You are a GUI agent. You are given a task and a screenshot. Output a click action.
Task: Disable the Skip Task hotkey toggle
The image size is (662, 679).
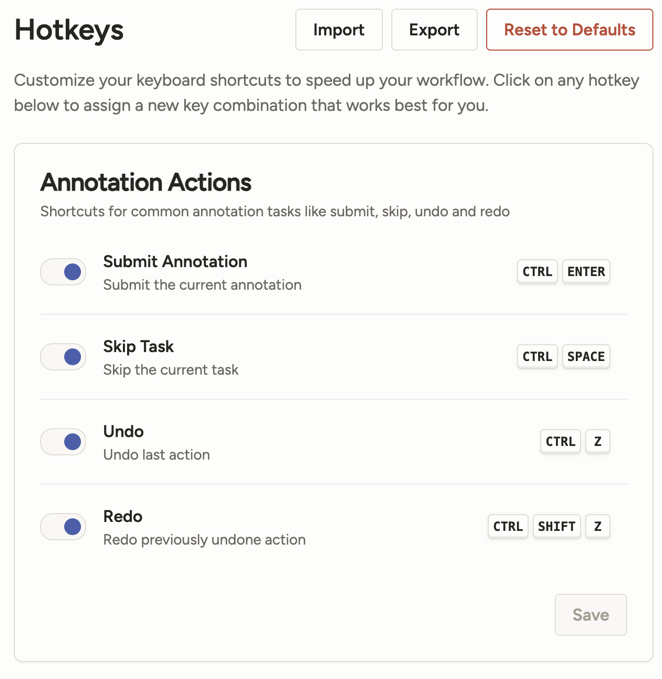pyautogui.click(x=63, y=356)
